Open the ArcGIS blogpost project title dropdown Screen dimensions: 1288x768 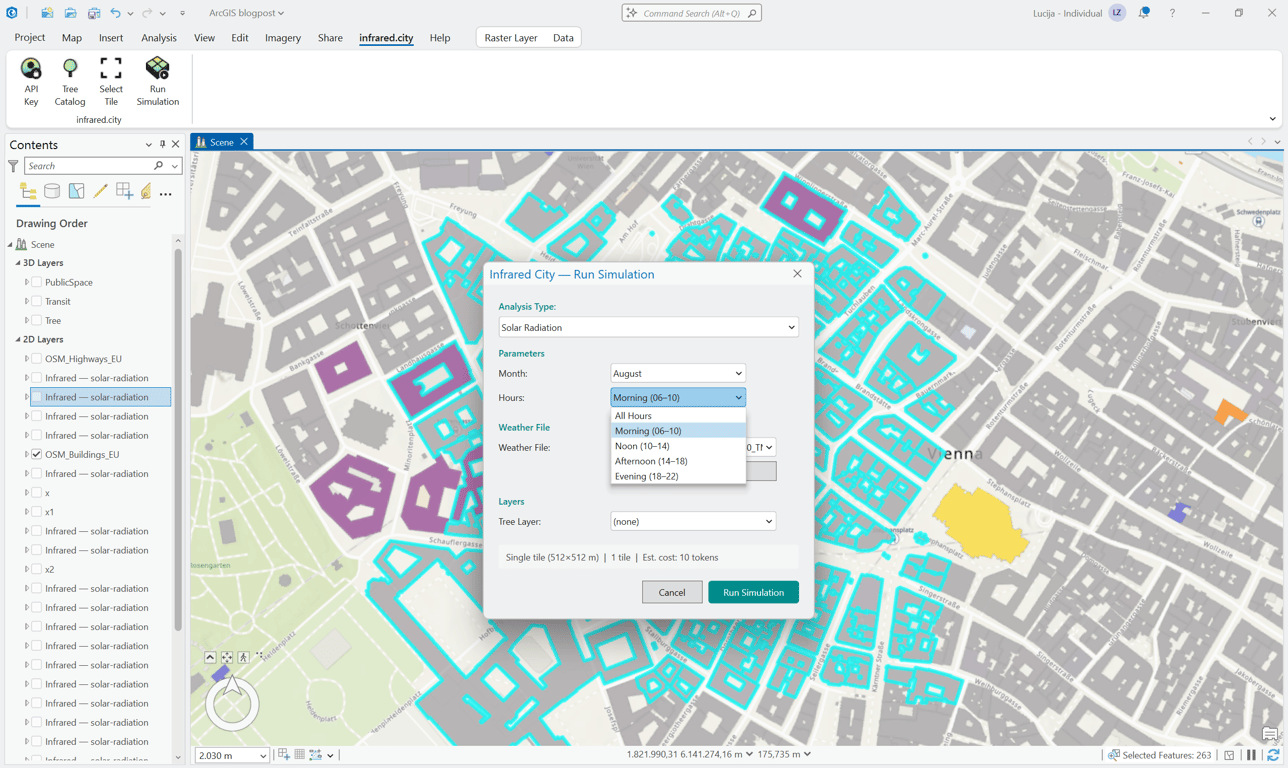point(246,13)
